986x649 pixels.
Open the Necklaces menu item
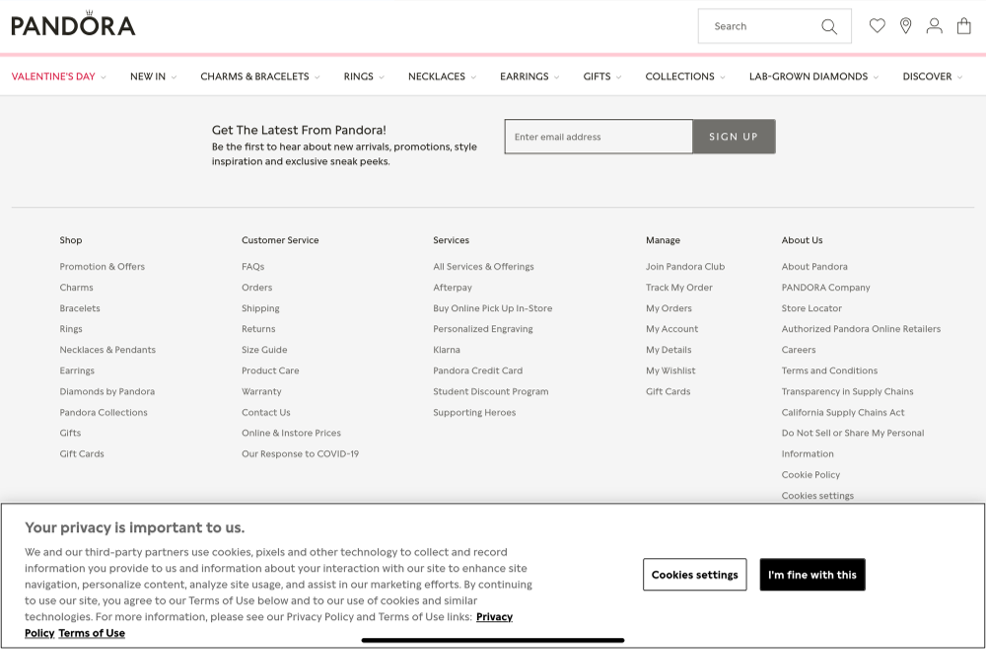(436, 77)
